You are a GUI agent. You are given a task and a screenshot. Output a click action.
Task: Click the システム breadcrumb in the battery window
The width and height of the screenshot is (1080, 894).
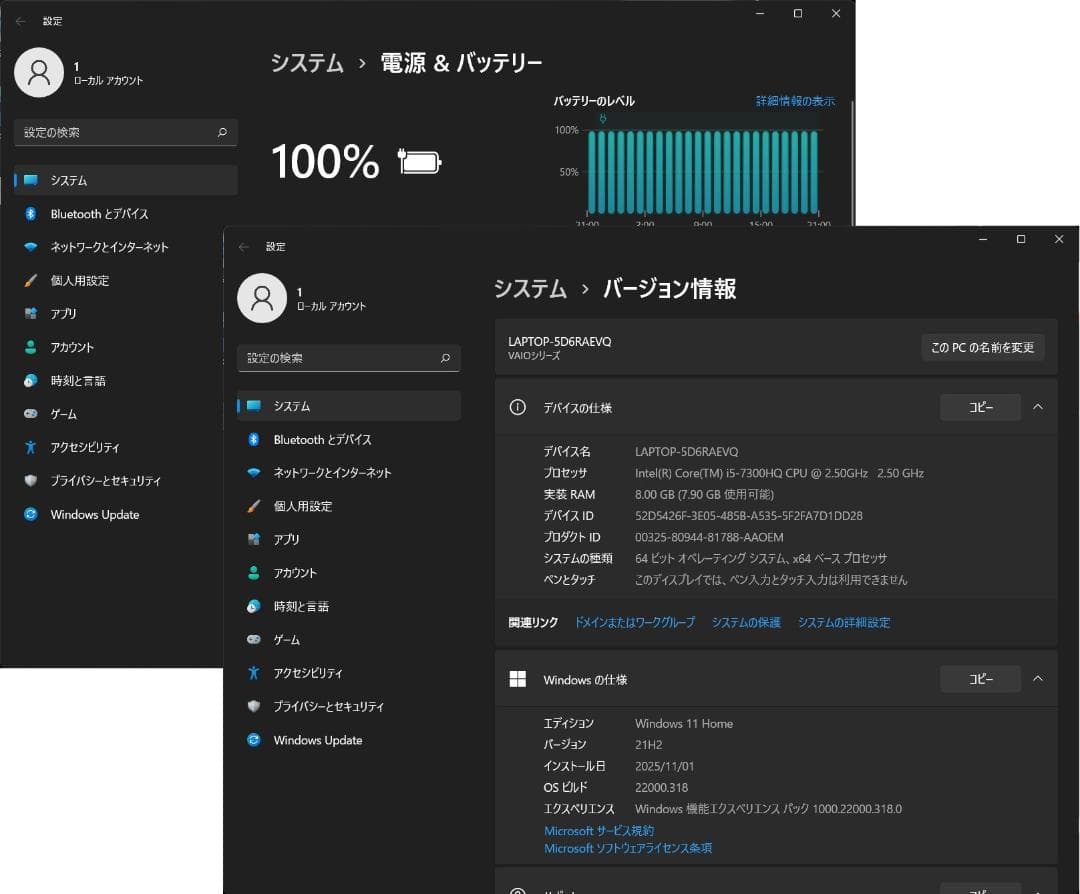tap(307, 63)
